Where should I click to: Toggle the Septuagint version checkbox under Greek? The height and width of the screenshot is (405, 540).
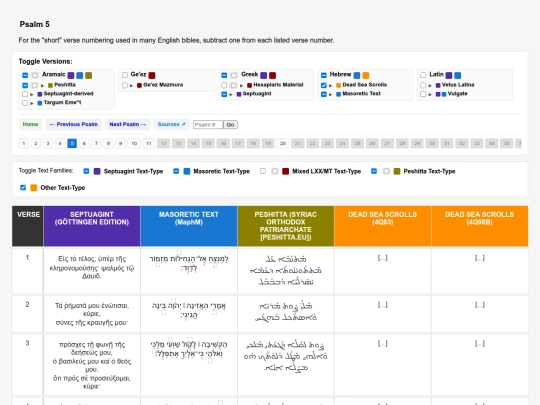224,94
